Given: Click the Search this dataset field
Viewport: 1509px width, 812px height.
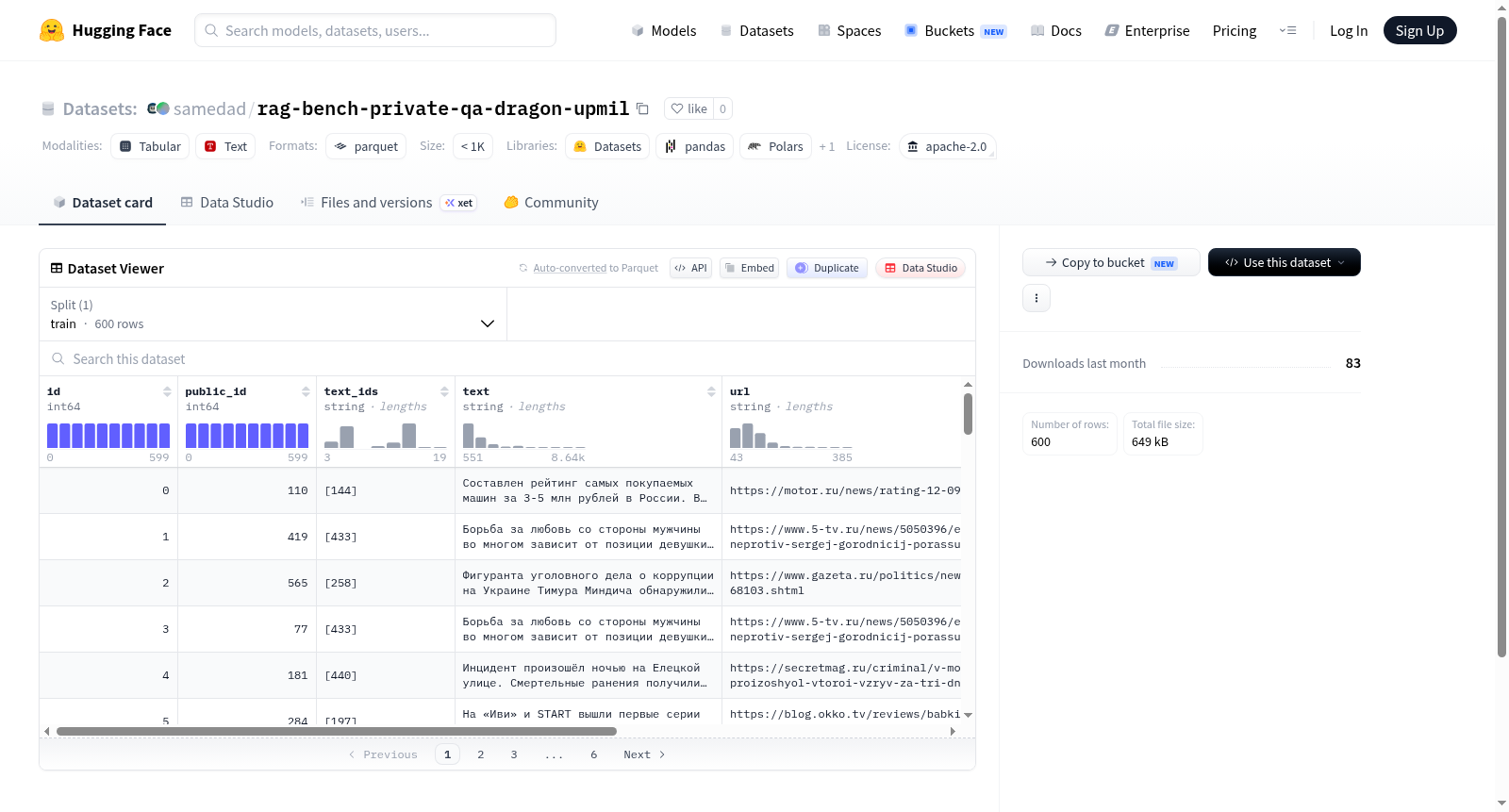Looking at the screenshot, I should pyautogui.click(x=507, y=358).
